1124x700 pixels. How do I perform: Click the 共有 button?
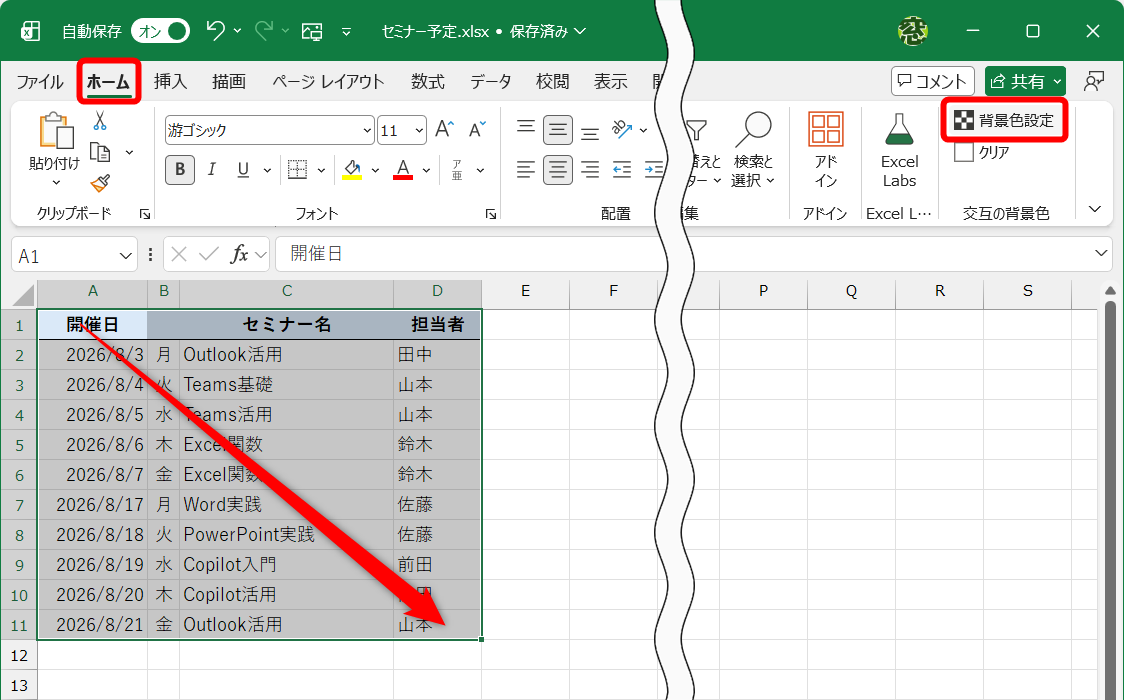[x=1025, y=81]
